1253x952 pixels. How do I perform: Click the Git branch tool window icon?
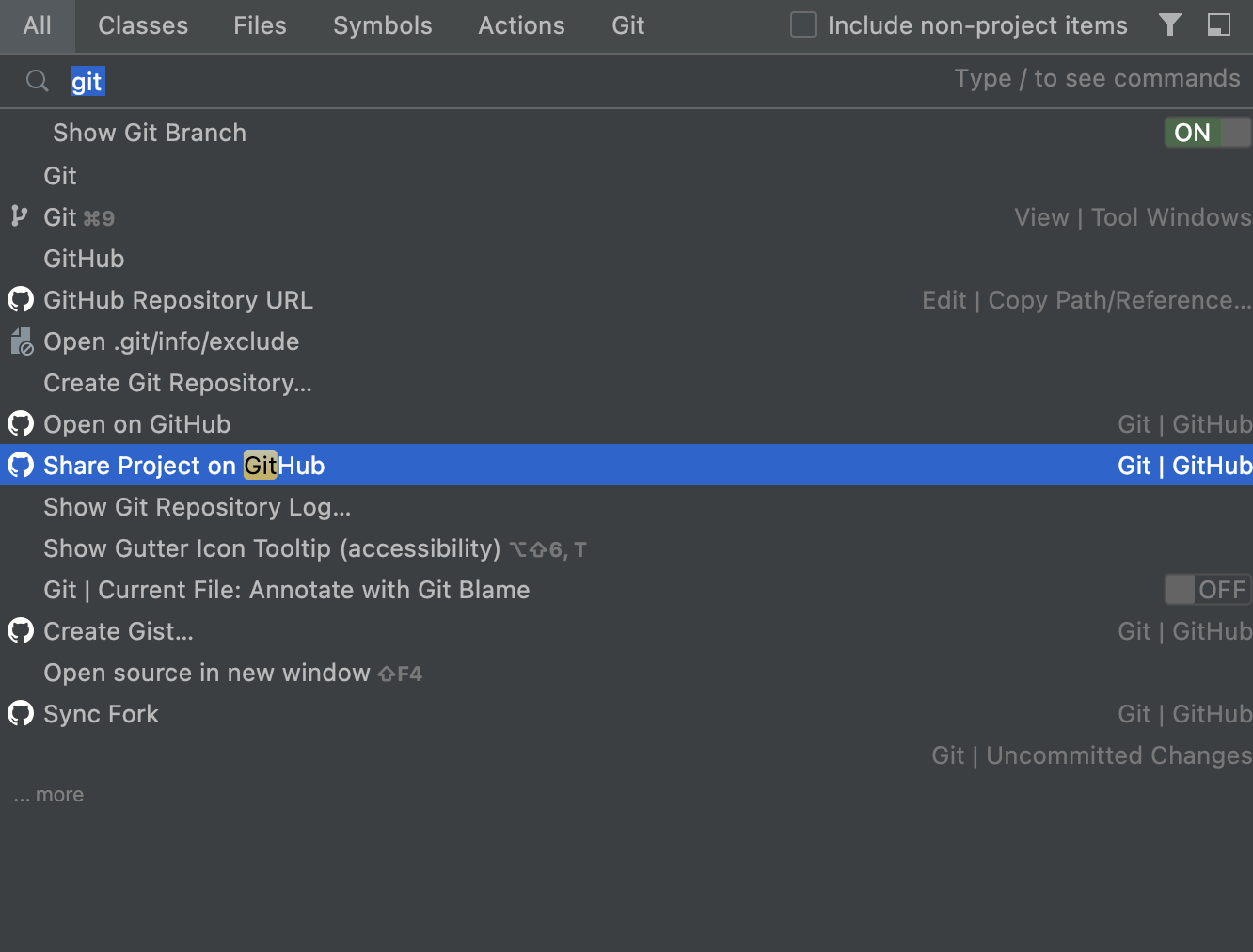pyautogui.click(x=20, y=216)
